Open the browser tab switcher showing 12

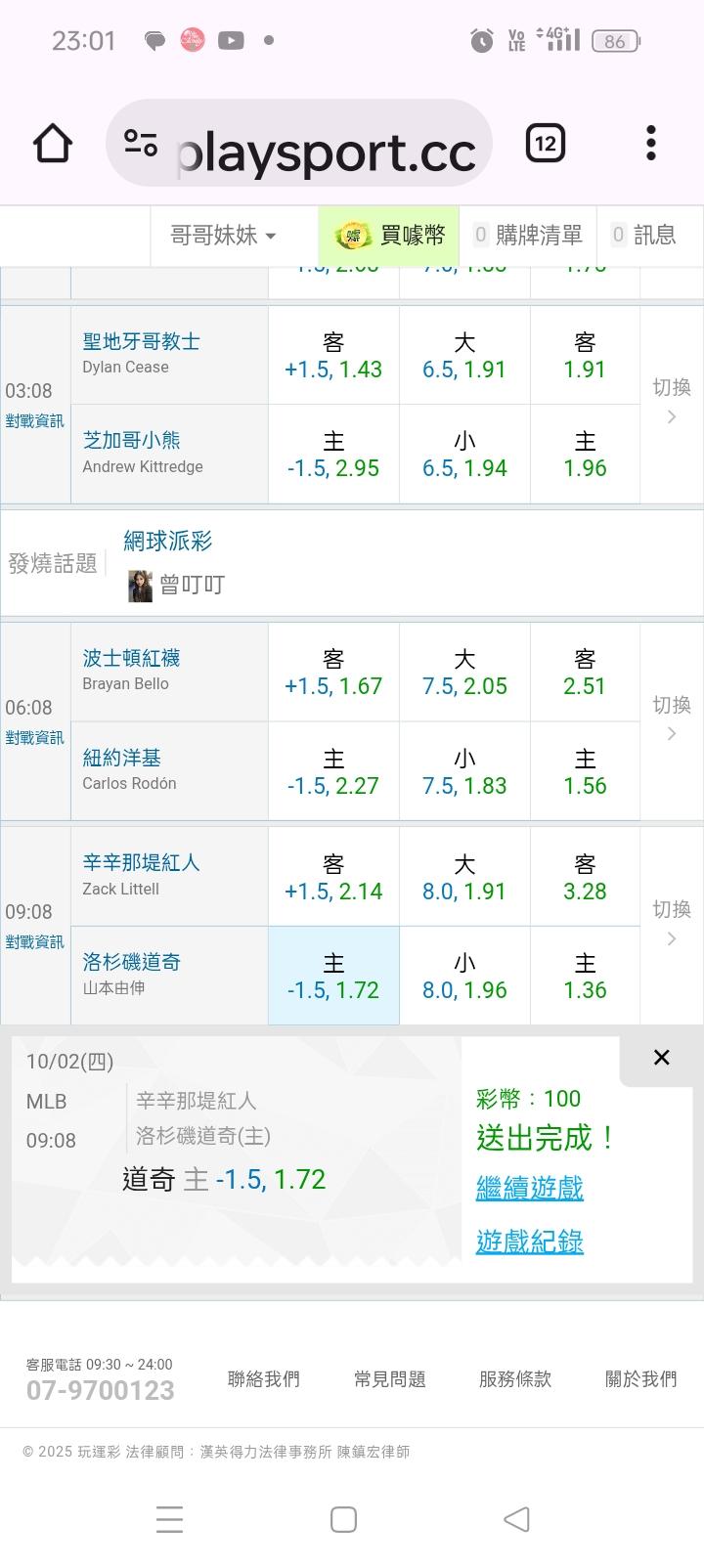(545, 144)
